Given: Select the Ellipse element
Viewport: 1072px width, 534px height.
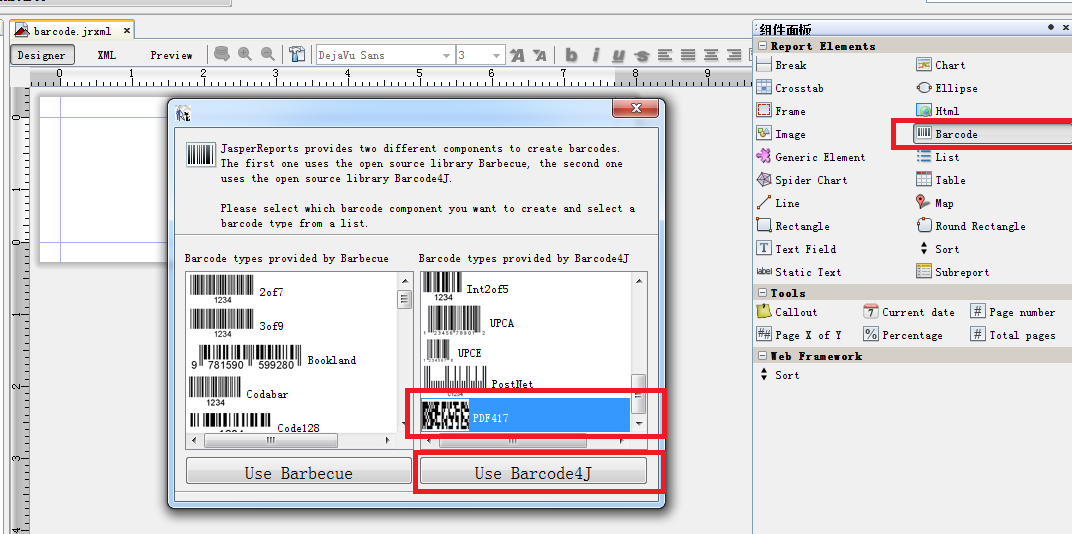Looking at the screenshot, I should [x=947, y=88].
